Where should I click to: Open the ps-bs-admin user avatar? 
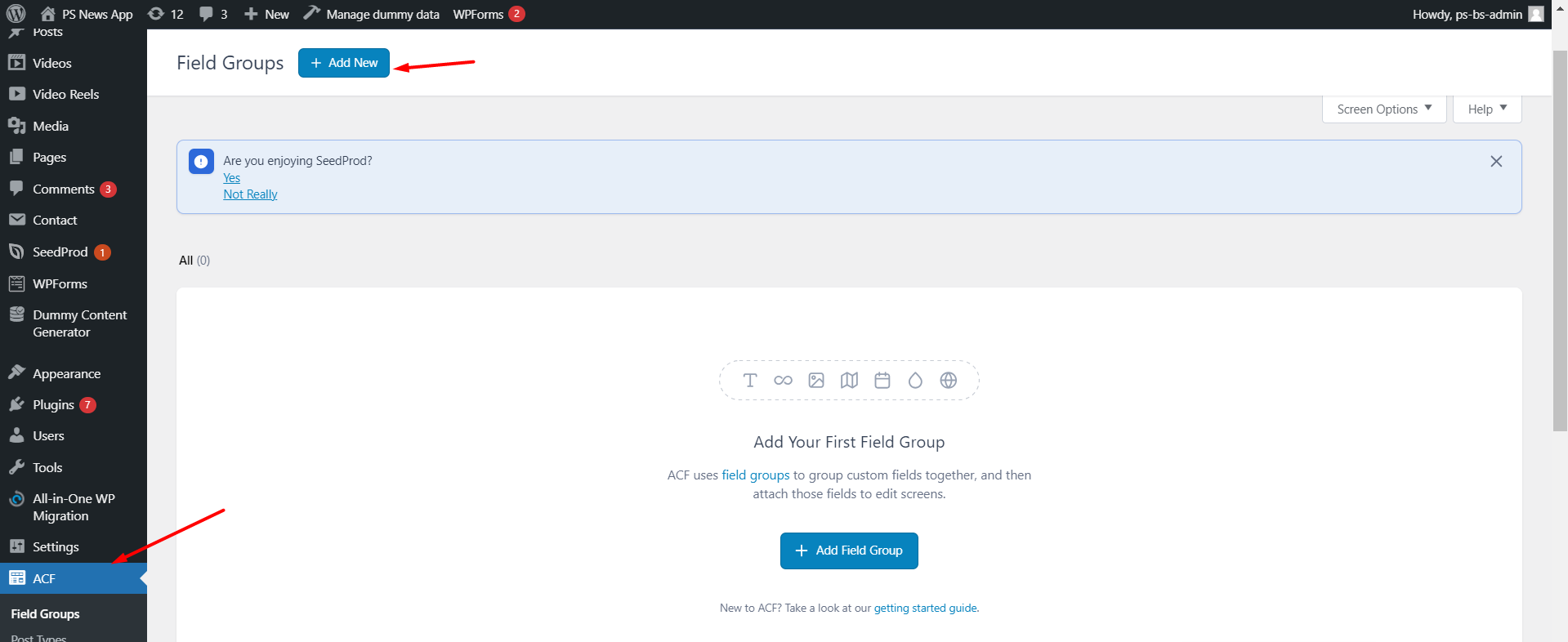[x=1536, y=14]
